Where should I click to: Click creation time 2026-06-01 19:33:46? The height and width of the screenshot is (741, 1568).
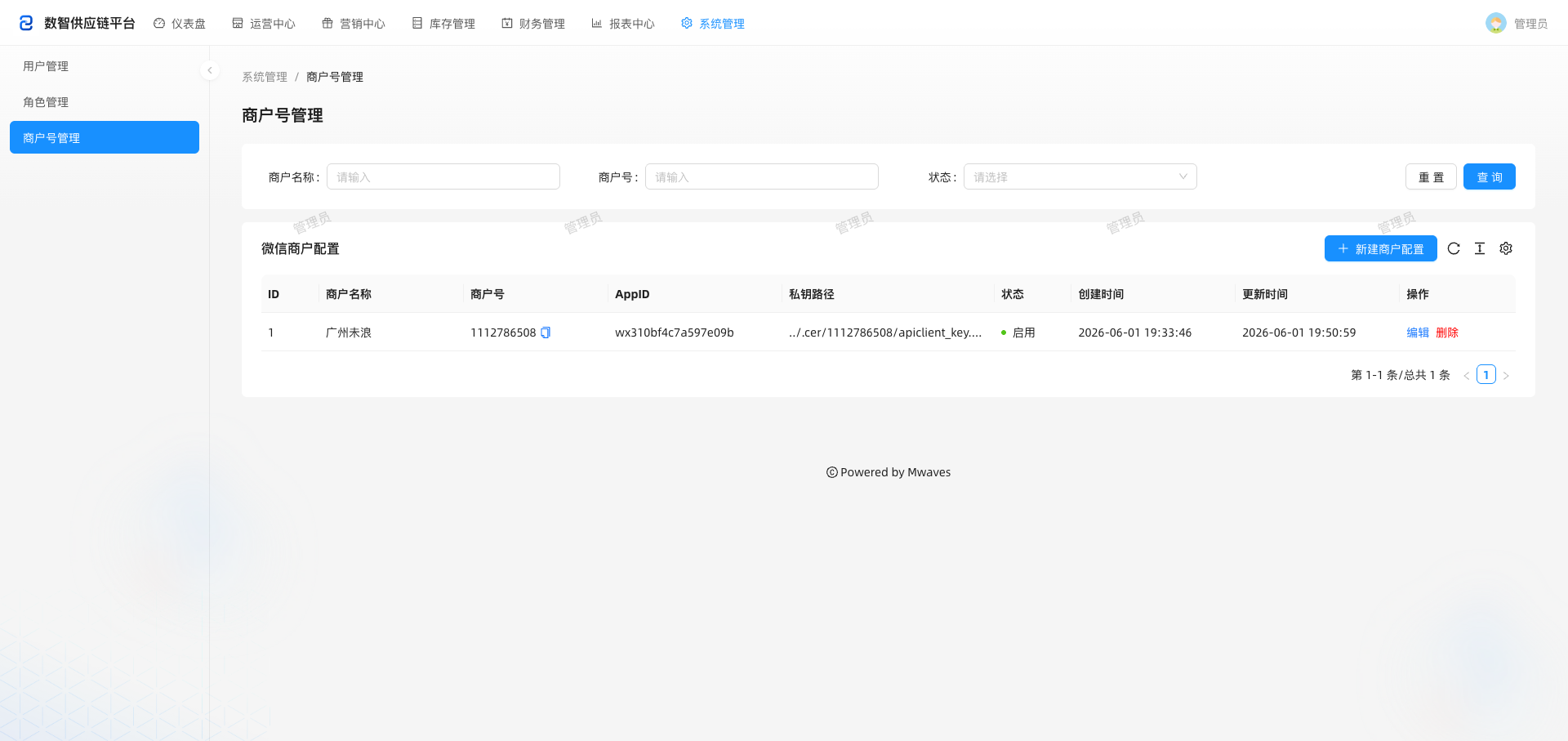tap(1135, 333)
